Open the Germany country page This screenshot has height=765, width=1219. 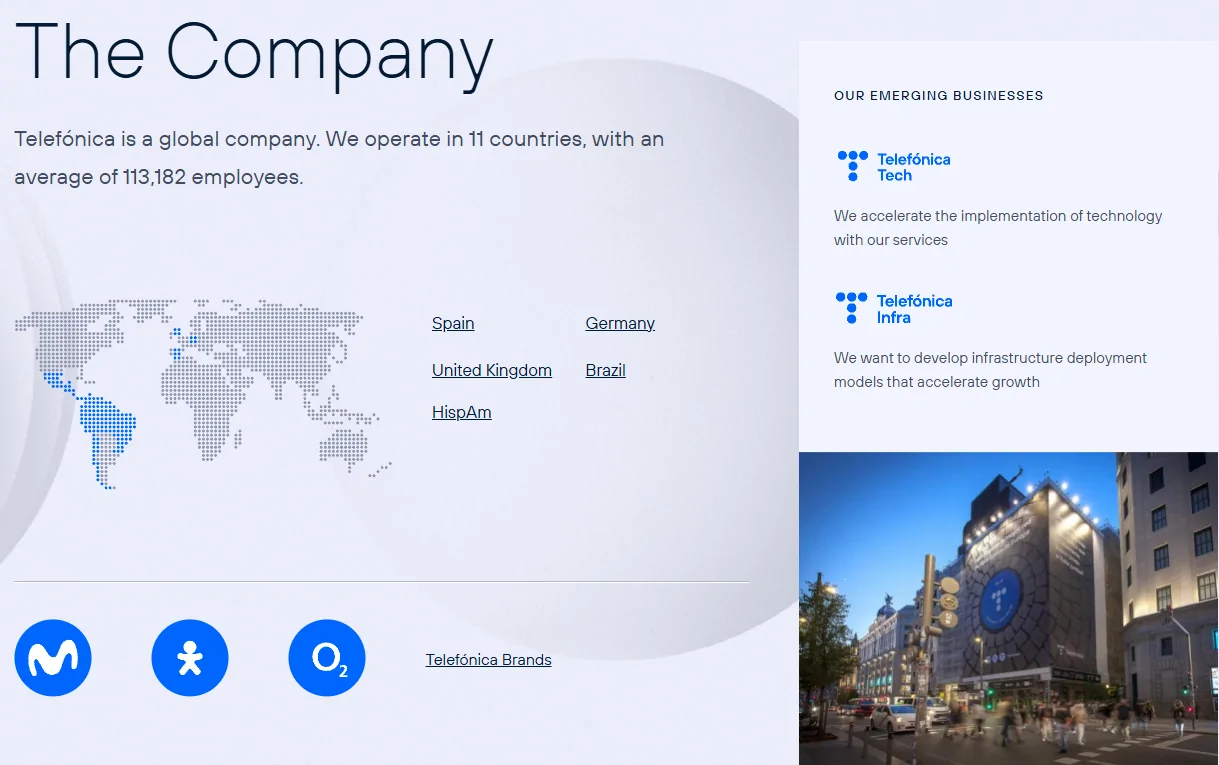point(619,323)
